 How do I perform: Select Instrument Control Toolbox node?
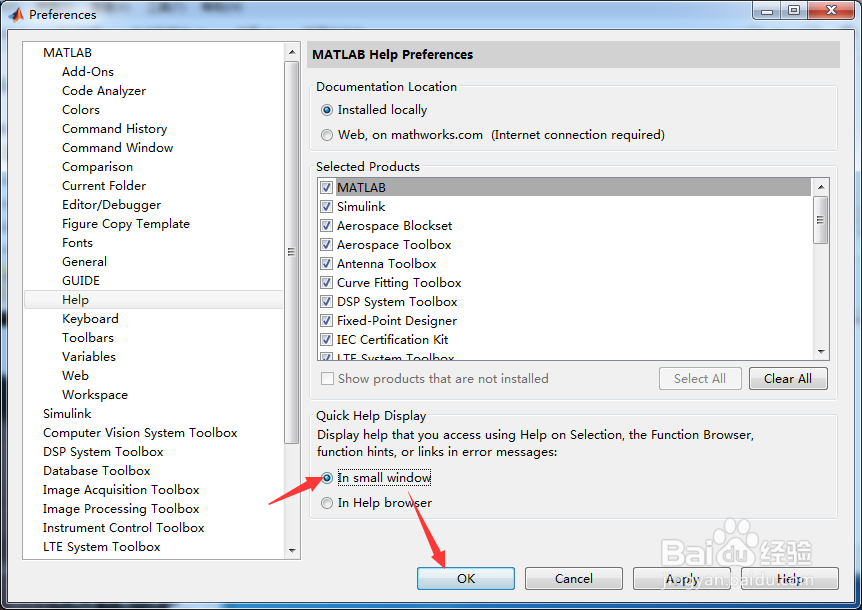pos(124,528)
